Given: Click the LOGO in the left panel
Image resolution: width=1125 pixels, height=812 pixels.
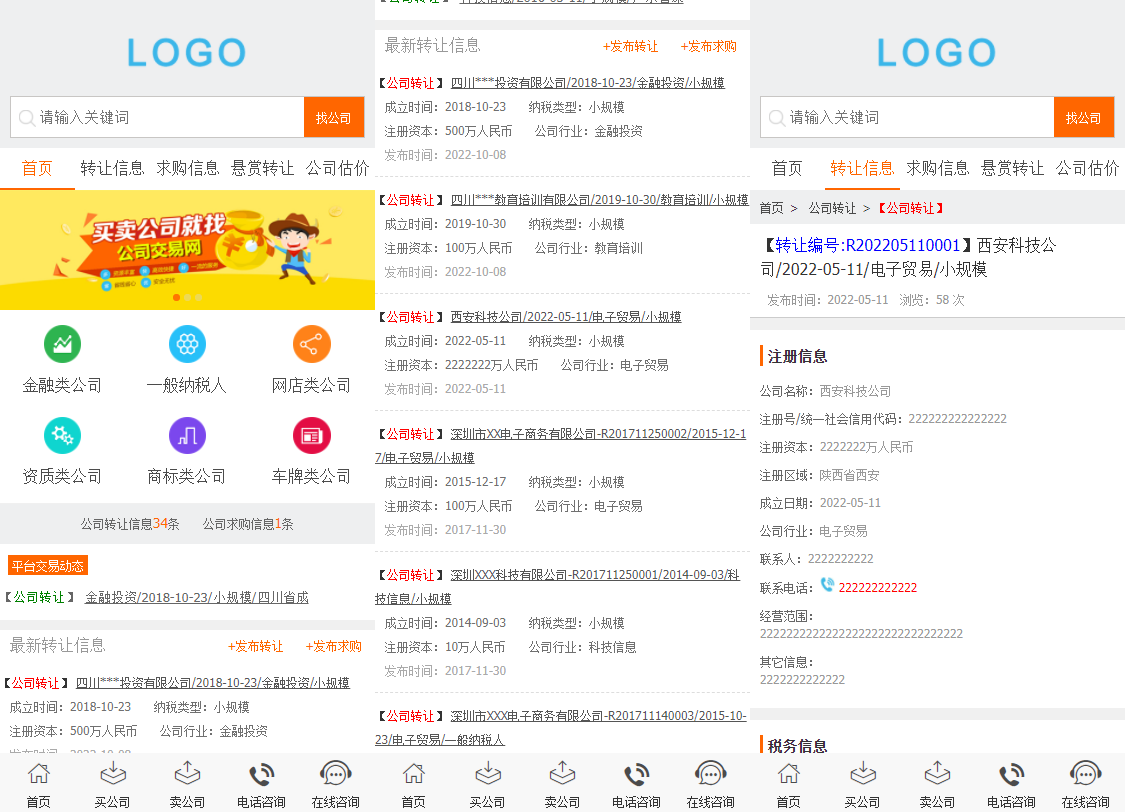Looking at the screenshot, I should [x=187, y=52].
